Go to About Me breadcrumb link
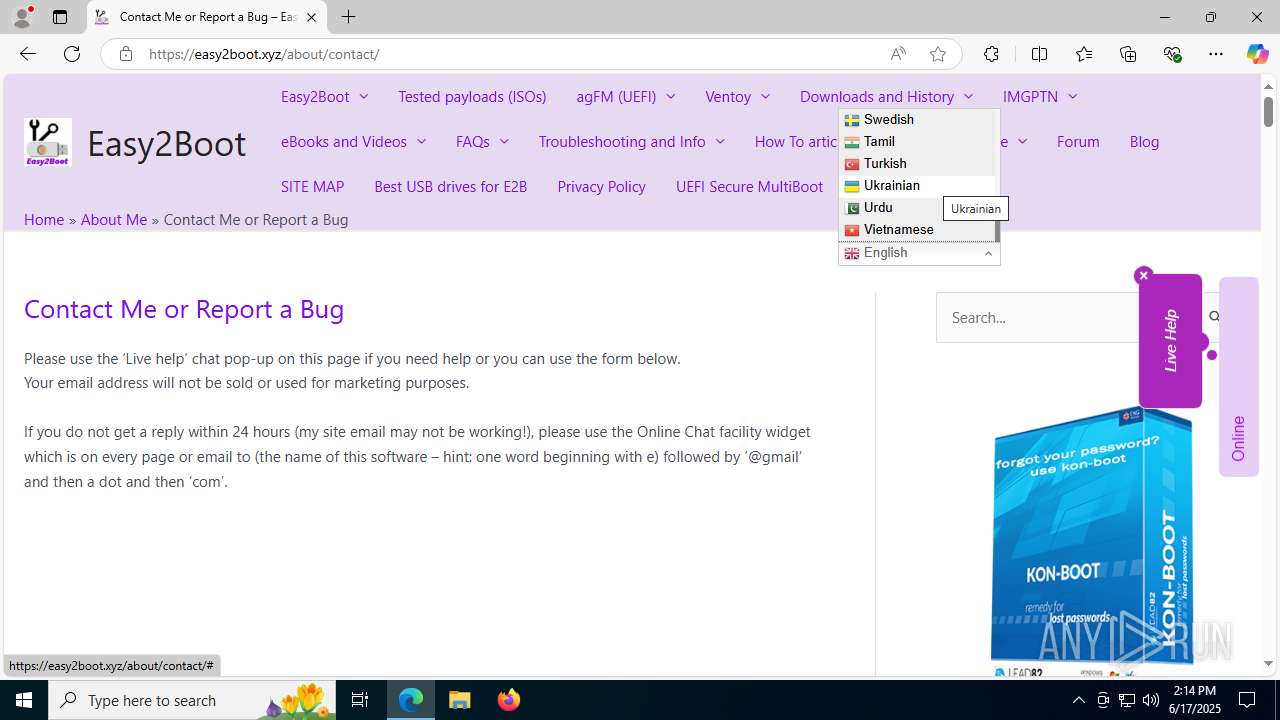1280x720 pixels. (x=114, y=219)
